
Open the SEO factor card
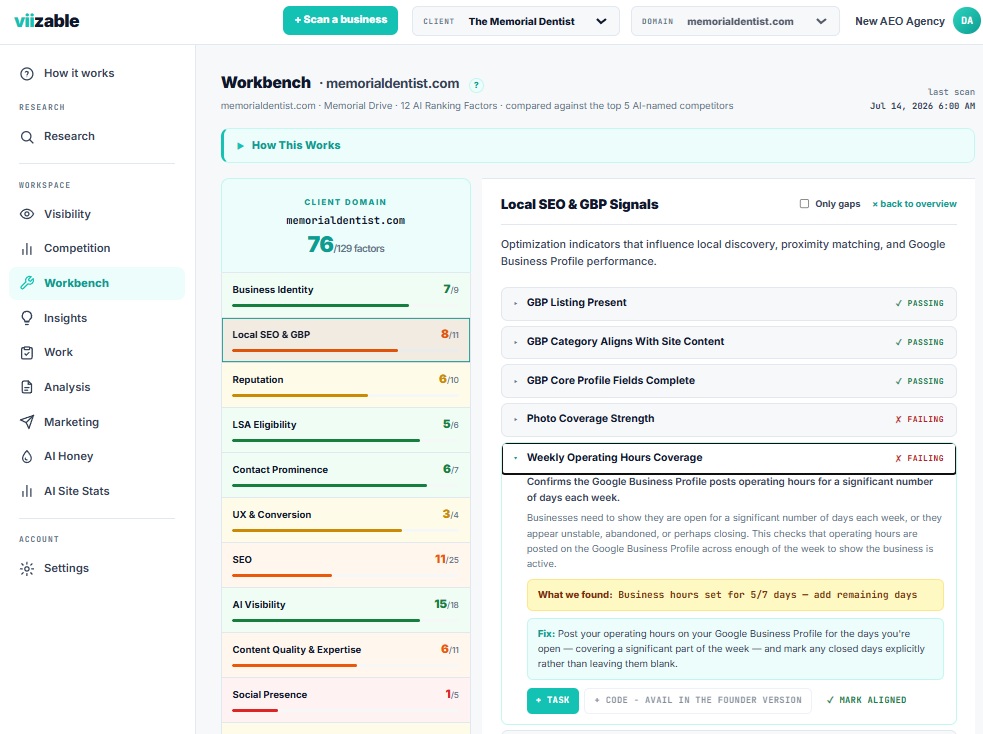345,565
